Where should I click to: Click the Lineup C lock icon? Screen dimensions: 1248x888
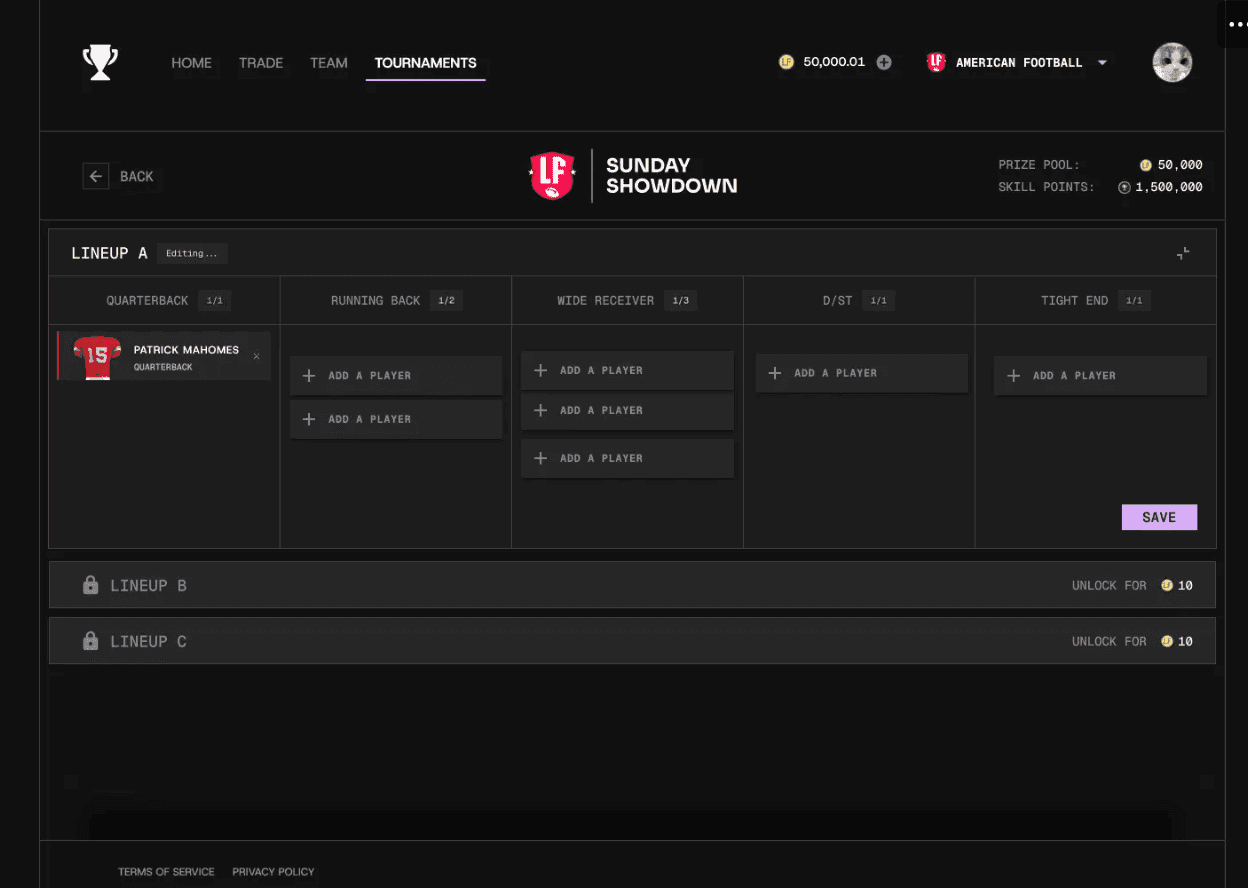[x=90, y=641]
